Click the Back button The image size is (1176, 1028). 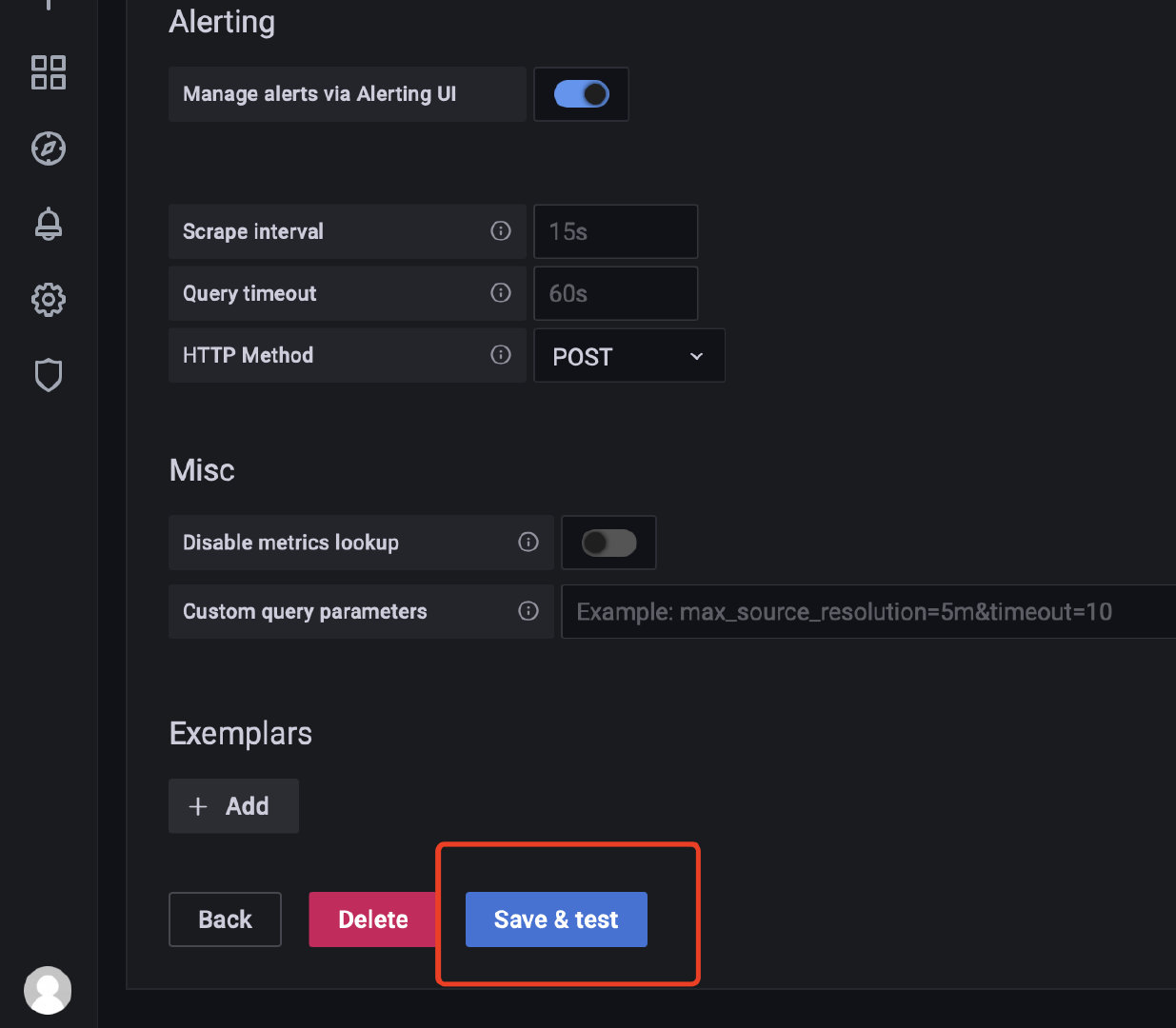click(x=225, y=919)
